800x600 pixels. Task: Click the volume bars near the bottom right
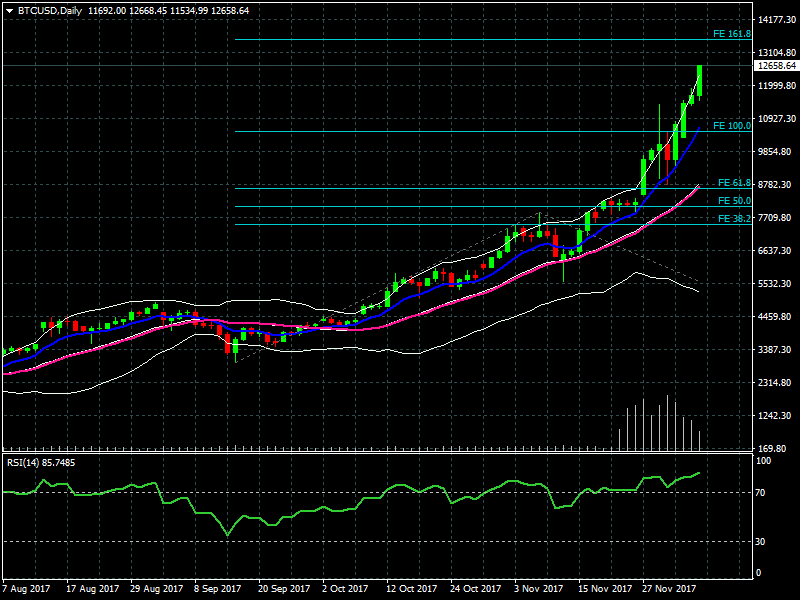click(660, 425)
